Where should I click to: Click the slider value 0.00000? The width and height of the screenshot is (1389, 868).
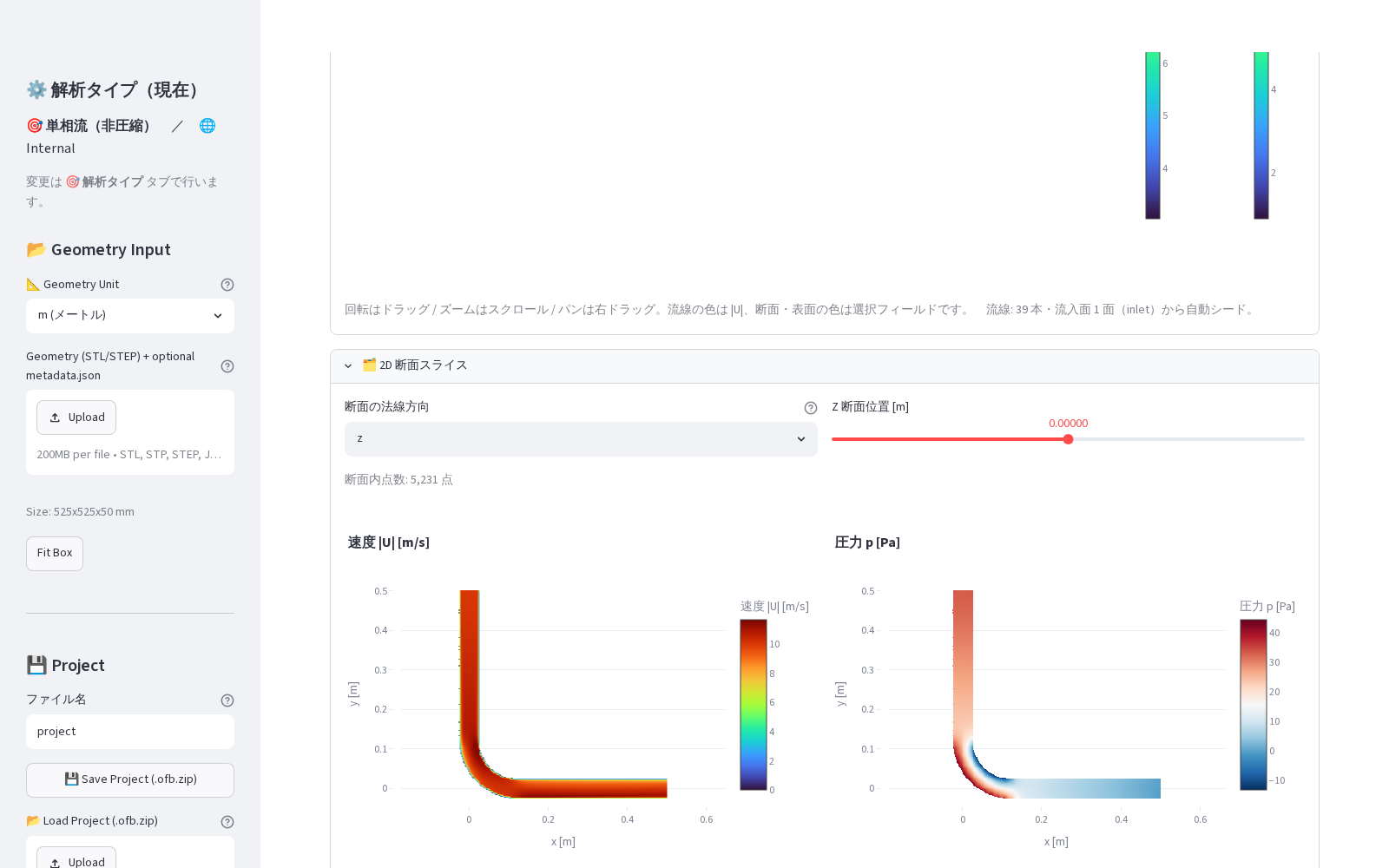(x=1069, y=424)
